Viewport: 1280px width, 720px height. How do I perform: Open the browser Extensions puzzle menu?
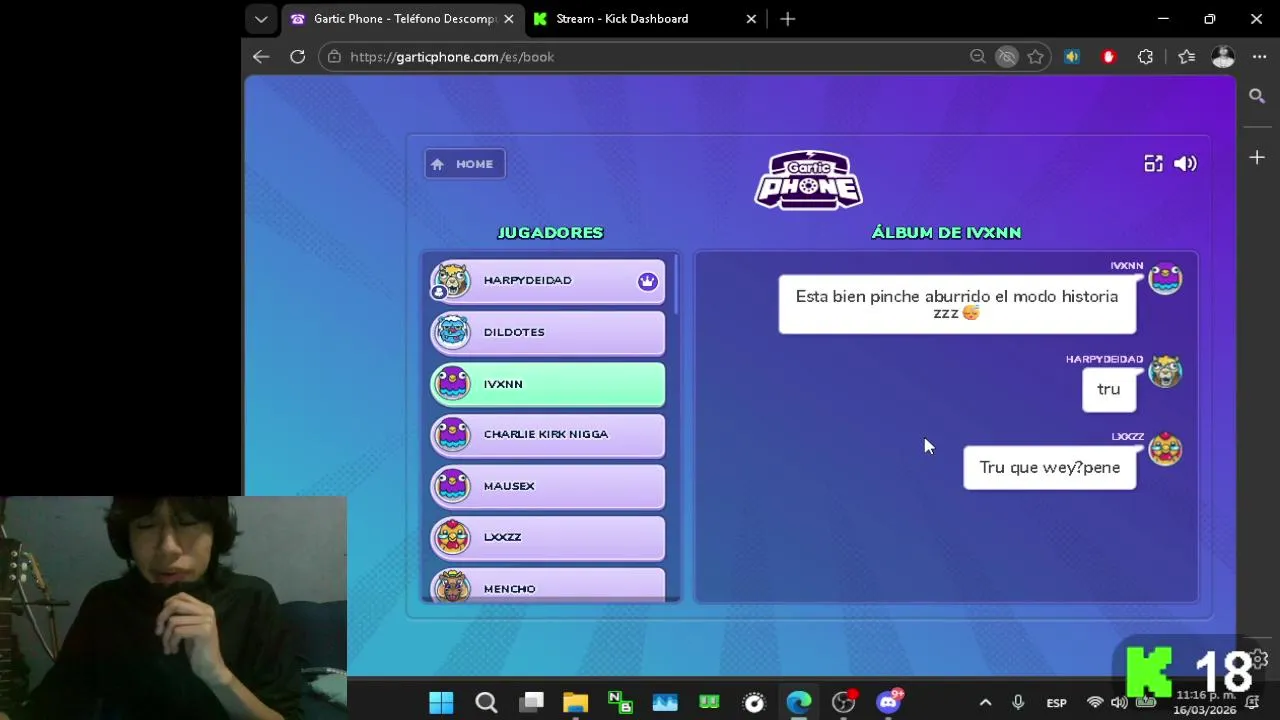1146,57
